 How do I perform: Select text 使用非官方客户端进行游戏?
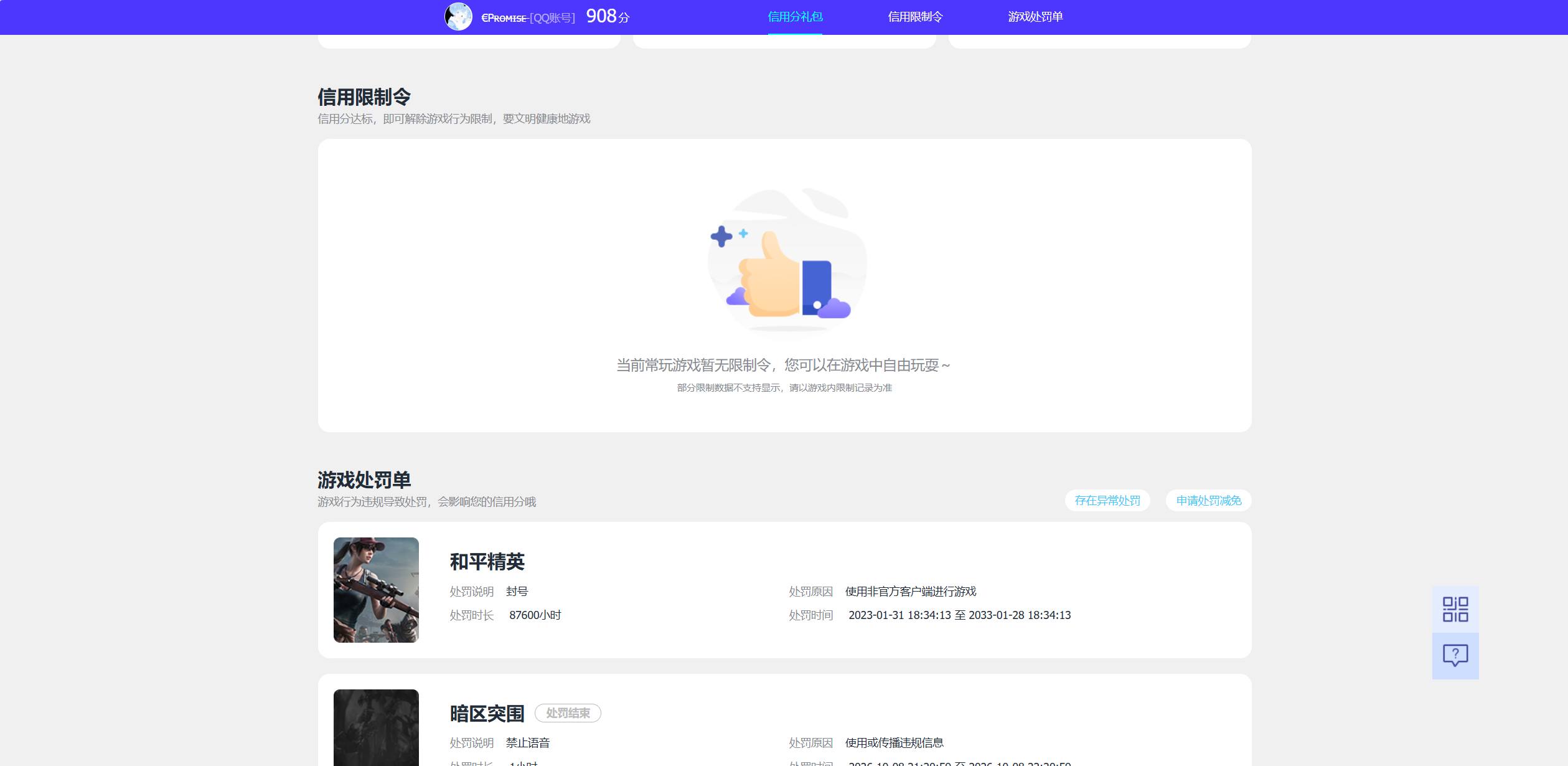coord(910,591)
